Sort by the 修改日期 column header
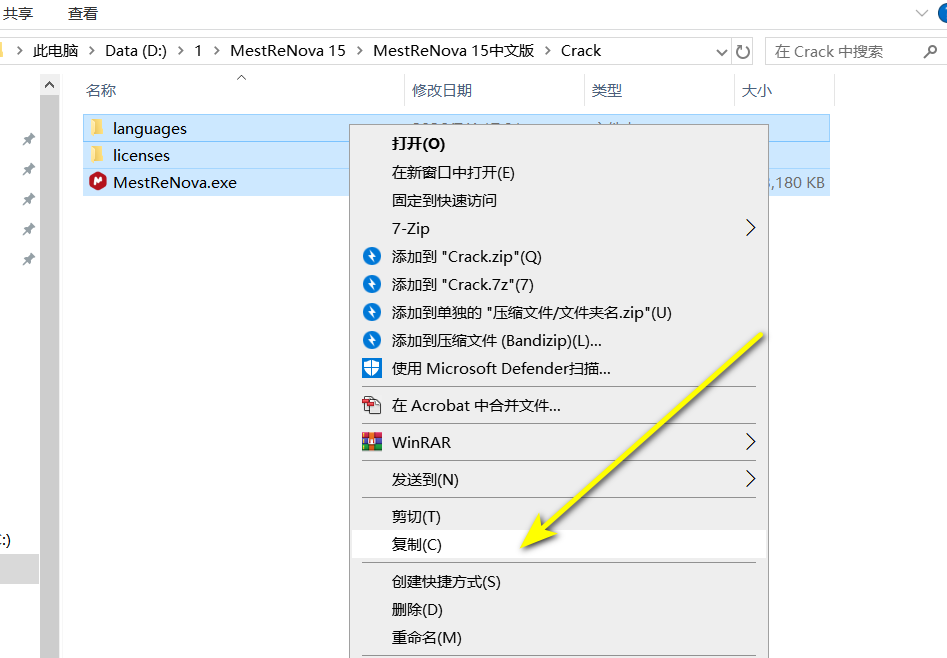This screenshot has height=658, width=947. 441,91
